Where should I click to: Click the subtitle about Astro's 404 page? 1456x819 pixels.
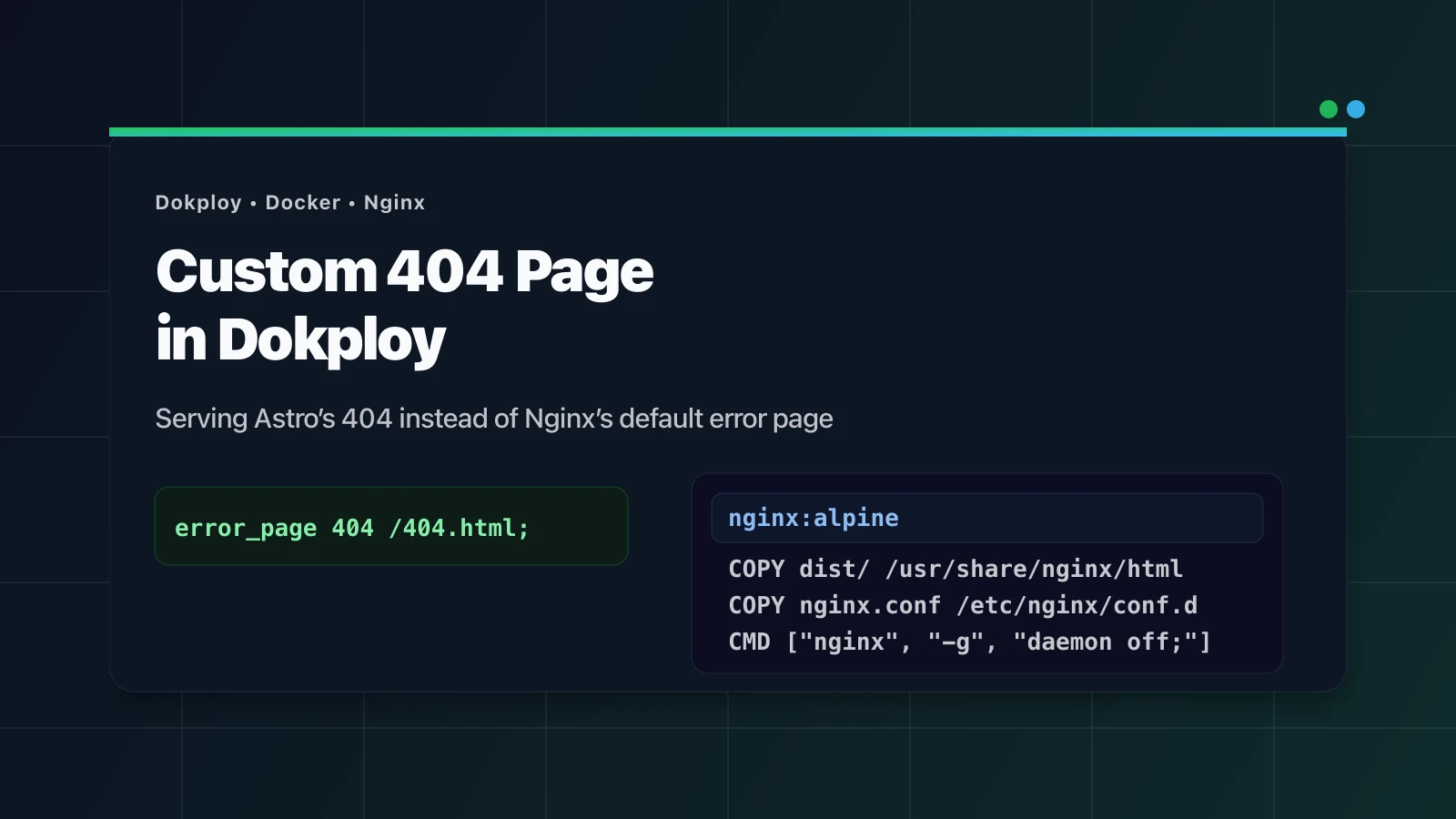(x=494, y=418)
